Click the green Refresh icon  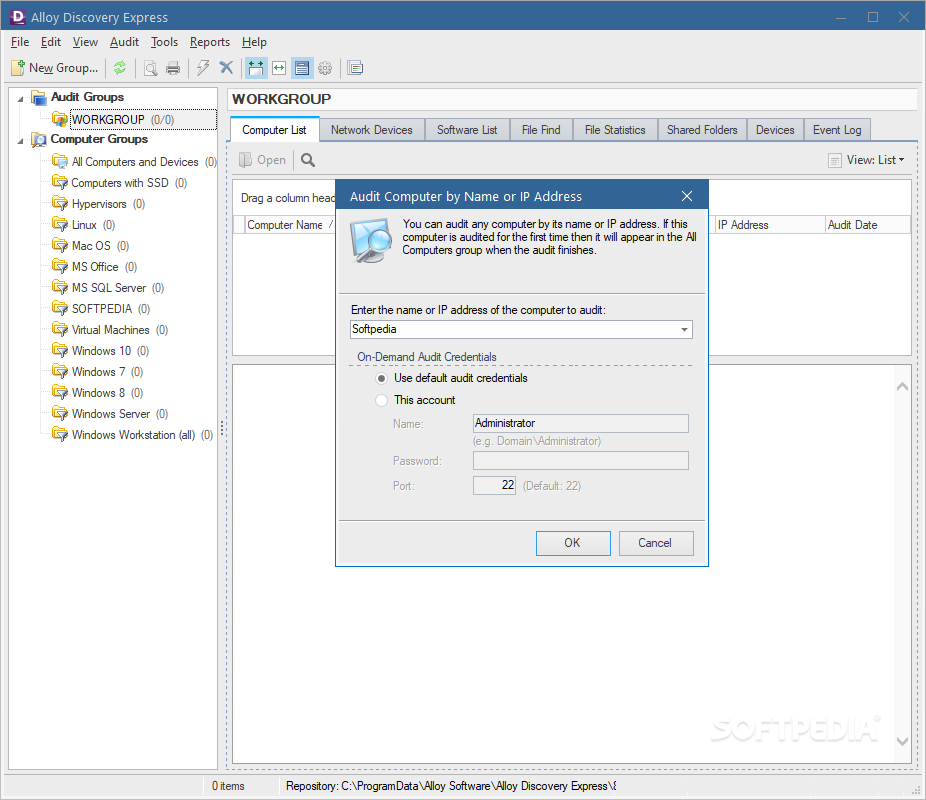click(120, 68)
